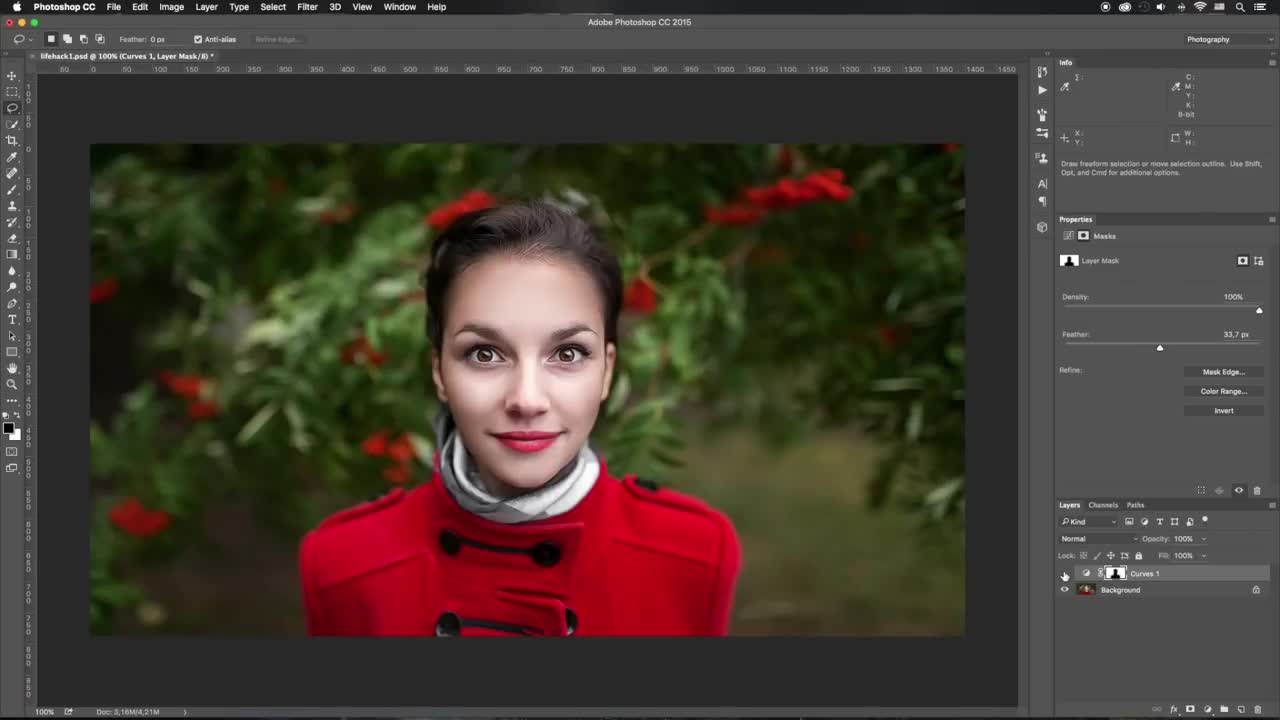Select the Hand tool
The height and width of the screenshot is (720, 1280).
tap(12, 368)
